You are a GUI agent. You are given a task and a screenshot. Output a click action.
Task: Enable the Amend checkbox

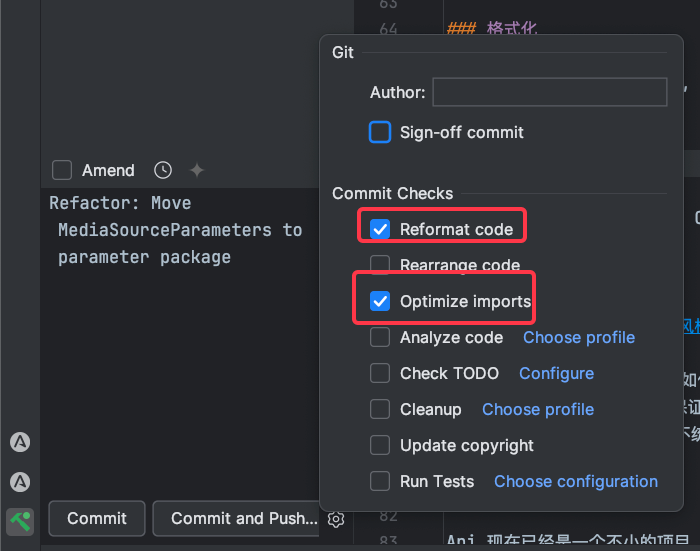[62, 170]
